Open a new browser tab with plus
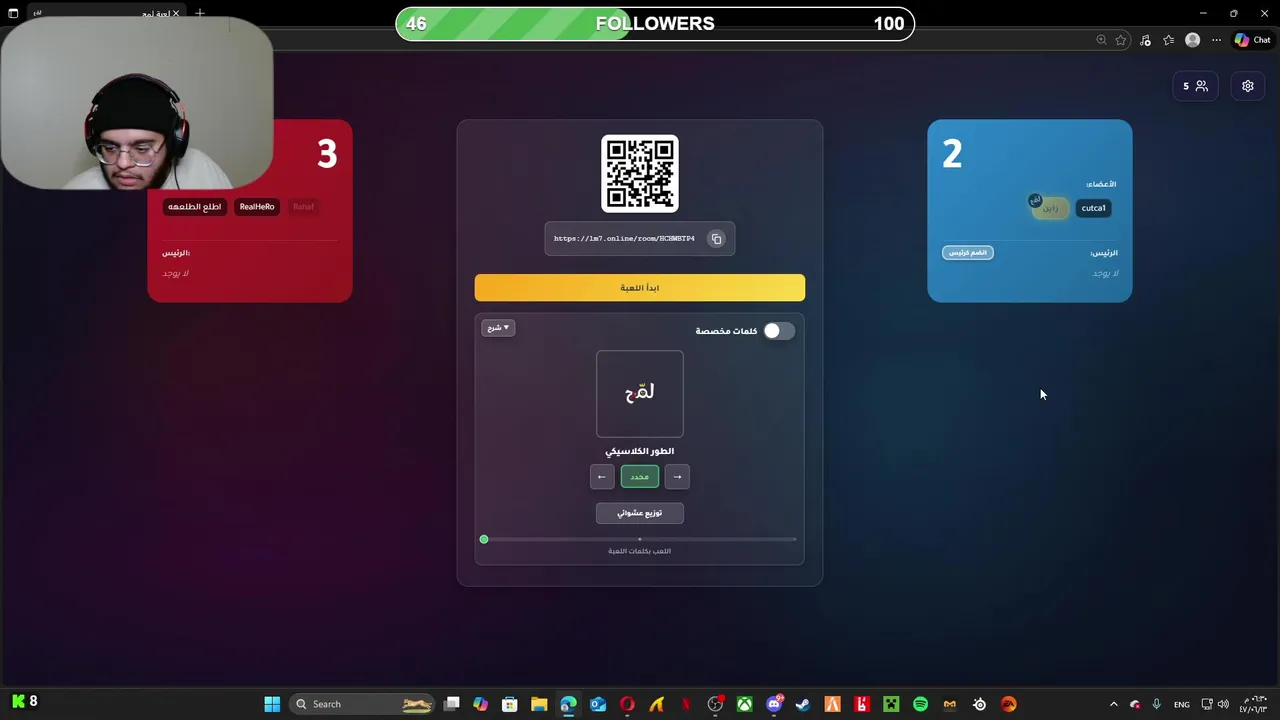The image size is (1280, 720). (x=200, y=13)
